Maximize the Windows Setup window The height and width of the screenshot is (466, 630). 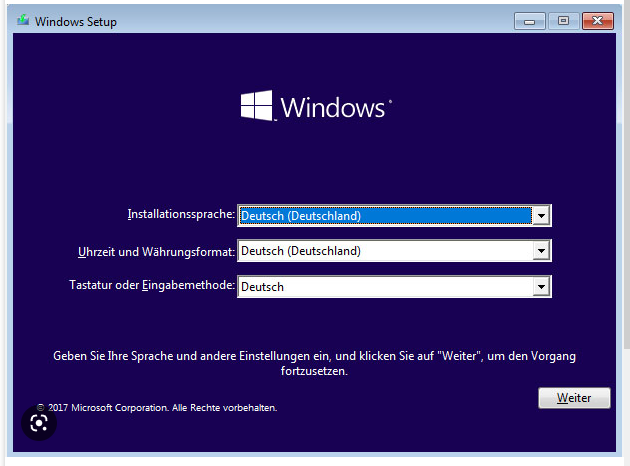(563, 21)
